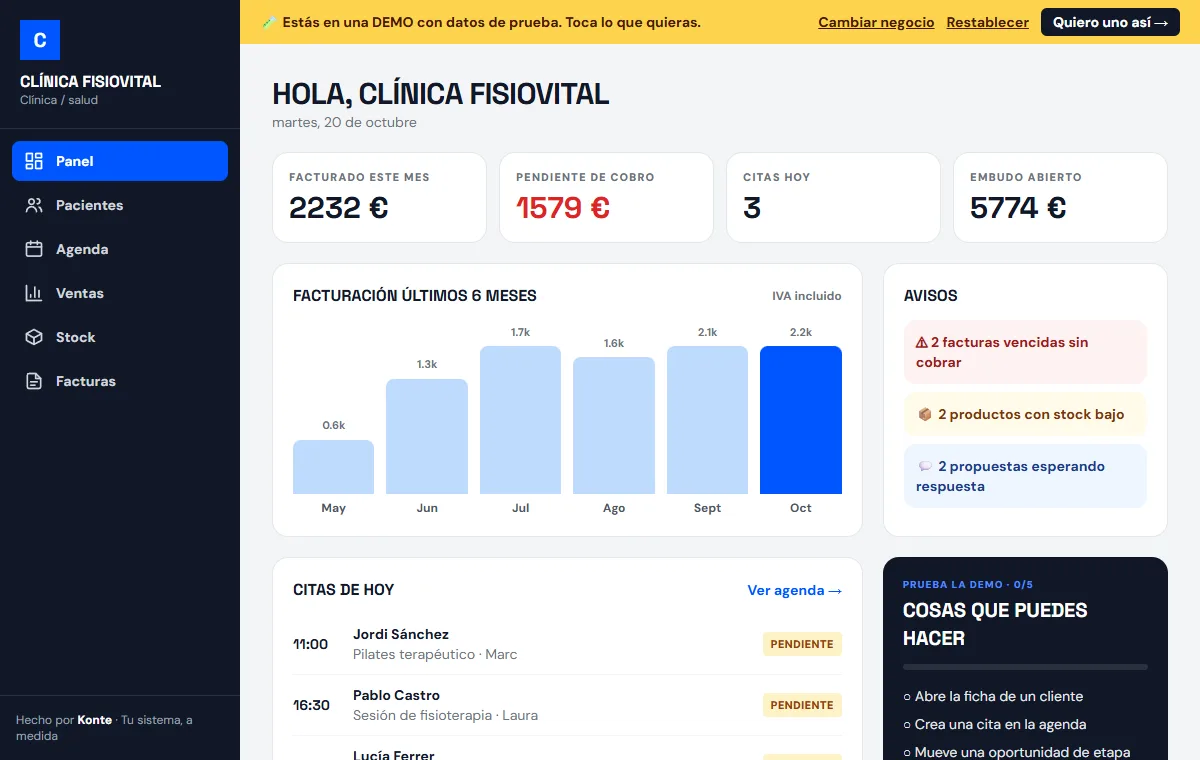Click the dark blue Oct bar

point(801,420)
